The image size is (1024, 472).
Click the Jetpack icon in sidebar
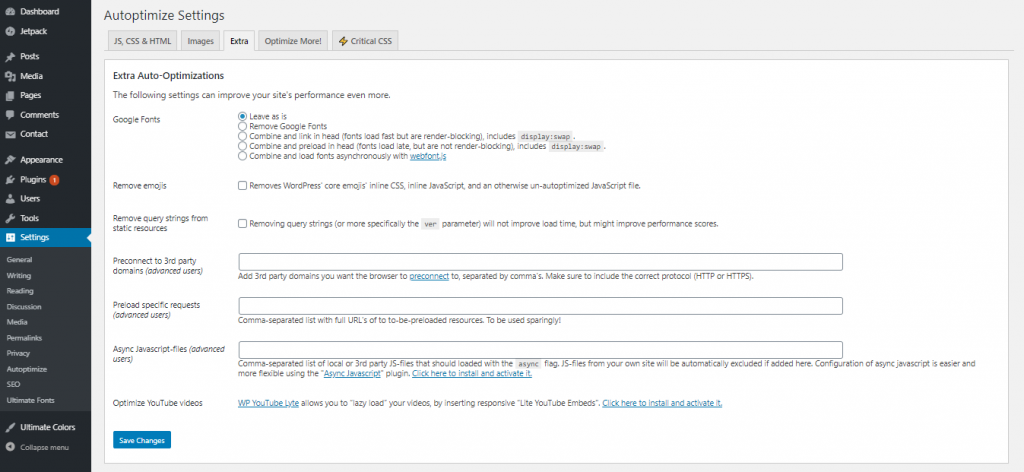[x=10, y=31]
